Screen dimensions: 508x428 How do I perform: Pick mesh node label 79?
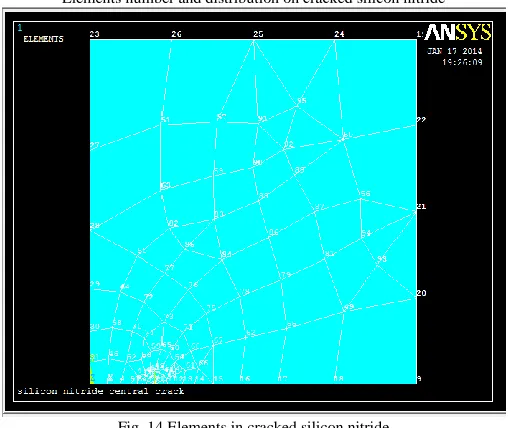(286, 275)
